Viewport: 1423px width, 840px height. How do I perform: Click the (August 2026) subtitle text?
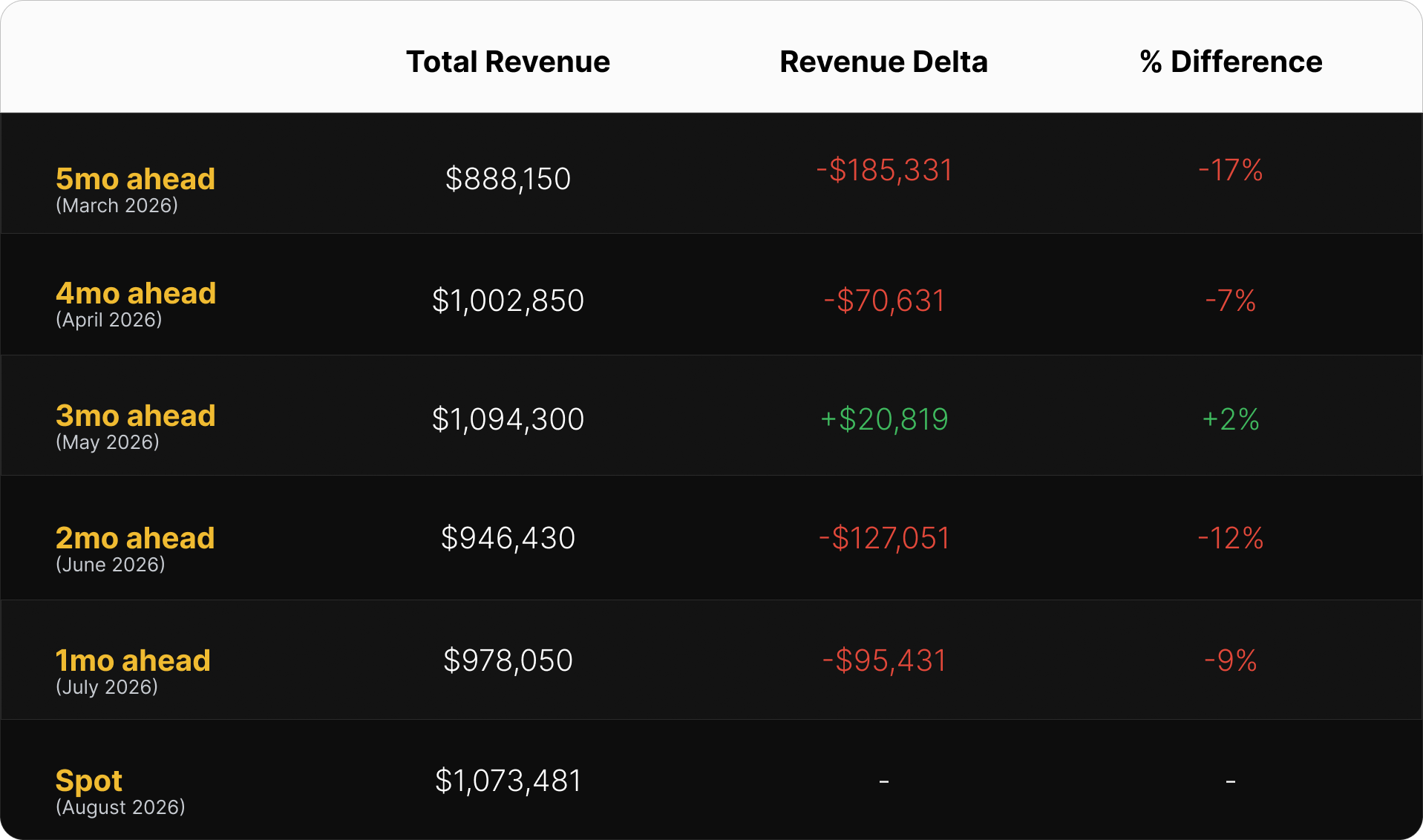pyautogui.click(x=120, y=807)
